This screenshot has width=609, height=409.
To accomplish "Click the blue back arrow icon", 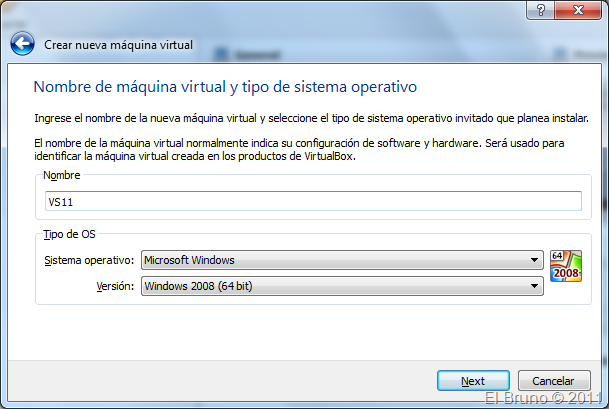I will [23, 44].
